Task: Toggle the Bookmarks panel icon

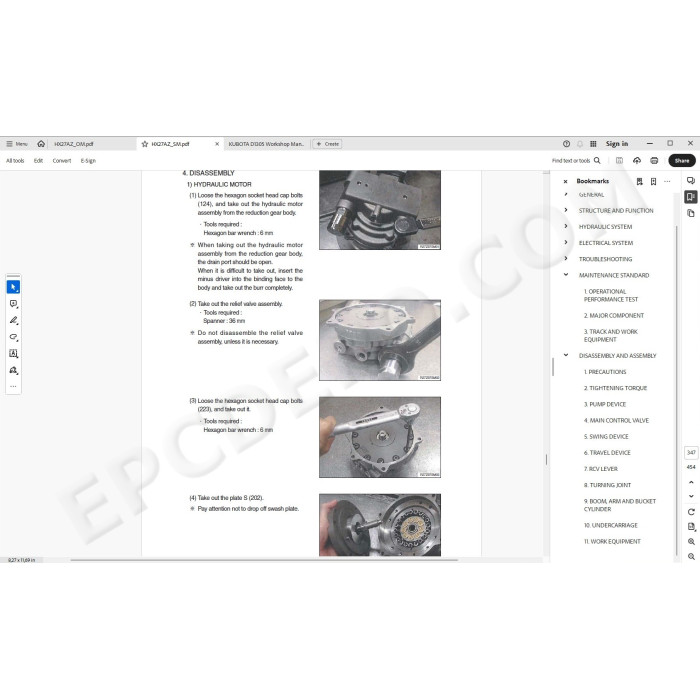Action: [x=691, y=197]
